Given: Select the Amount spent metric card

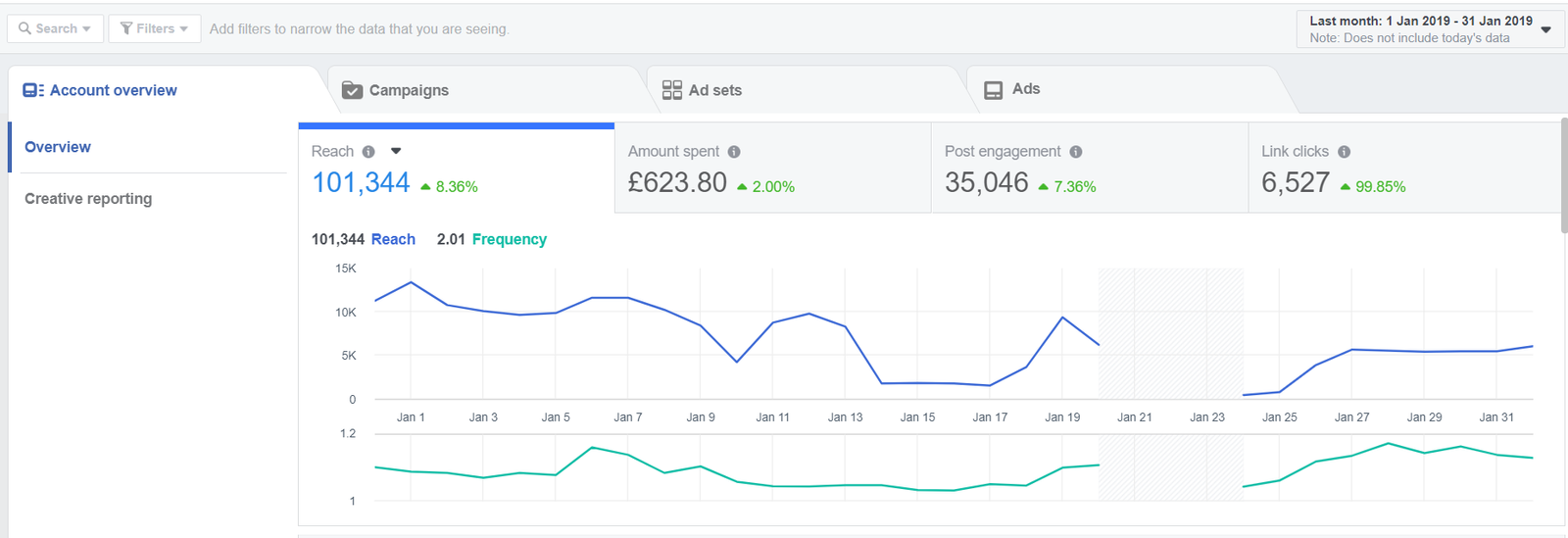Looking at the screenshot, I should pyautogui.click(x=772, y=169).
